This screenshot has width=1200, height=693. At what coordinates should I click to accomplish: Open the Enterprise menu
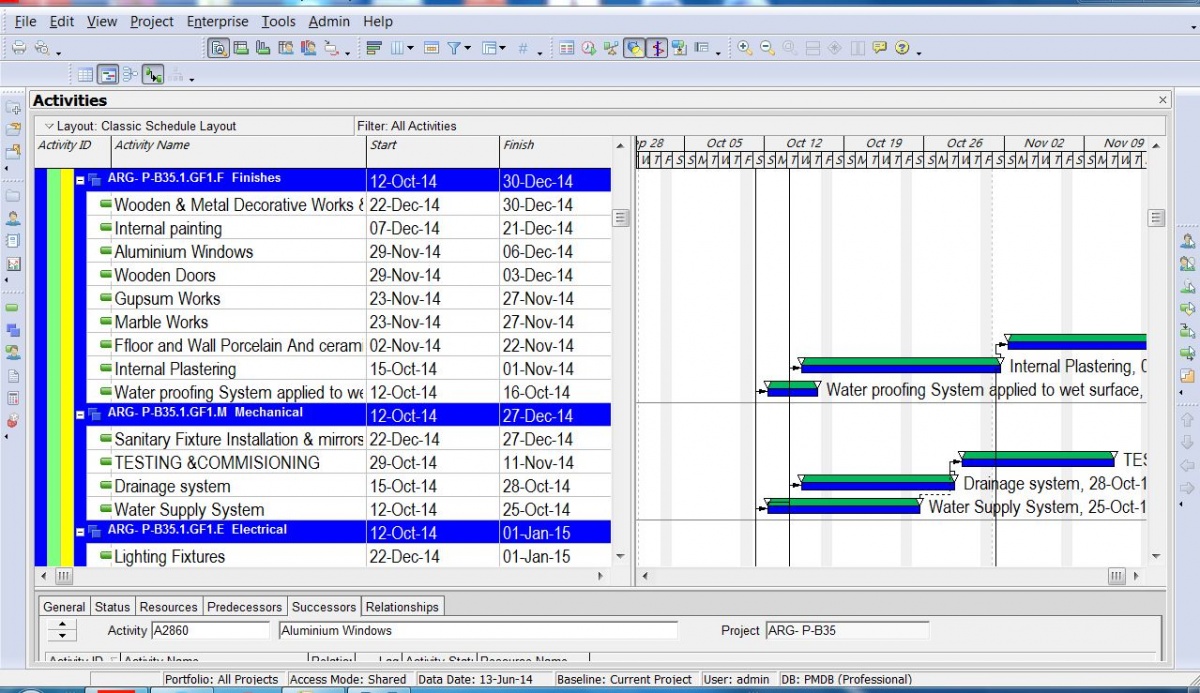217,21
